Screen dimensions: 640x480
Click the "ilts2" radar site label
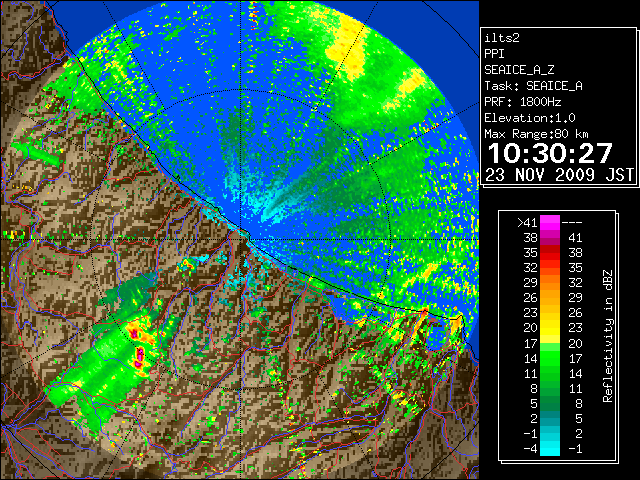502,38
